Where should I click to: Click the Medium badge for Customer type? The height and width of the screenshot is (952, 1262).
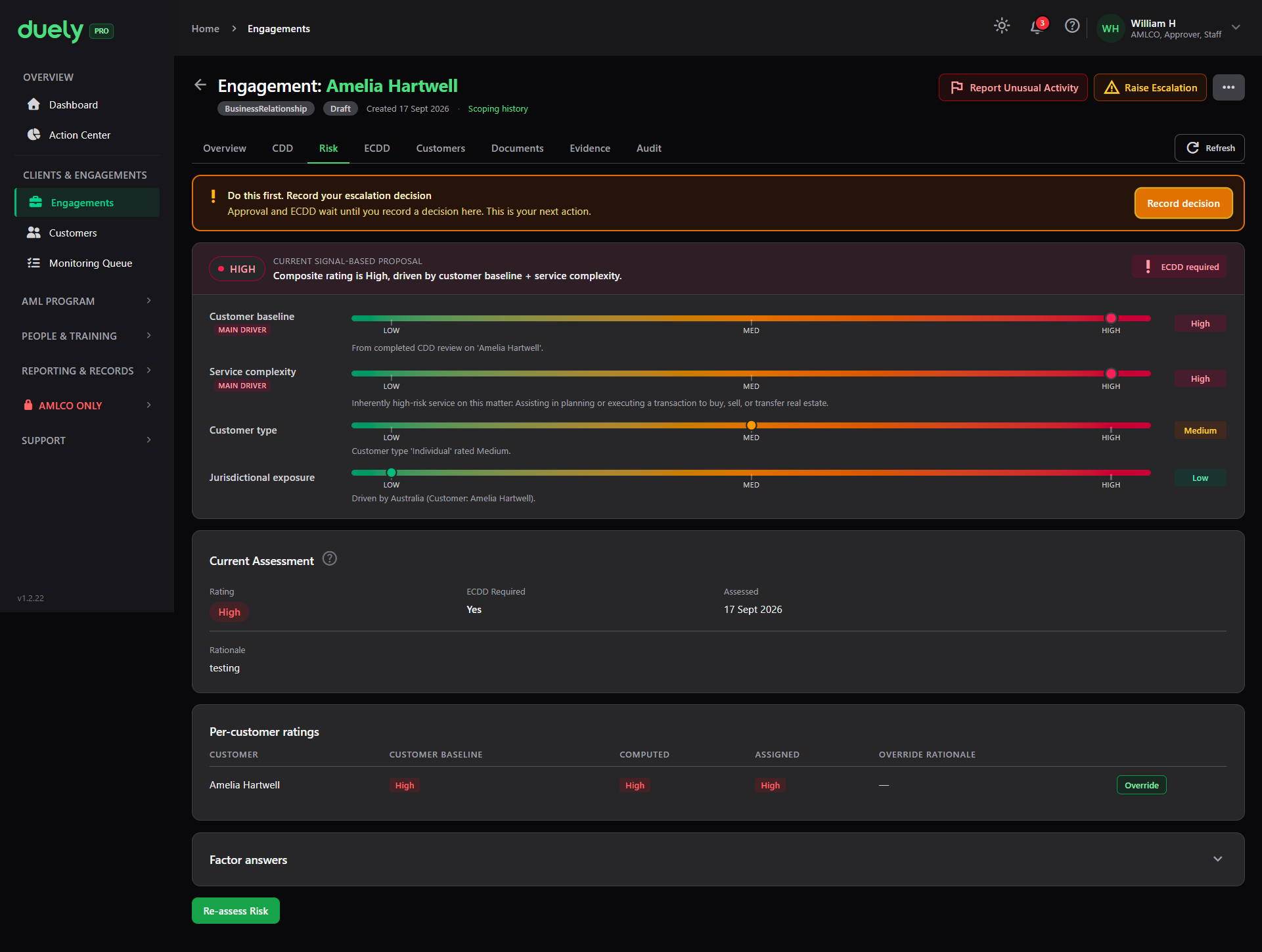point(1200,430)
